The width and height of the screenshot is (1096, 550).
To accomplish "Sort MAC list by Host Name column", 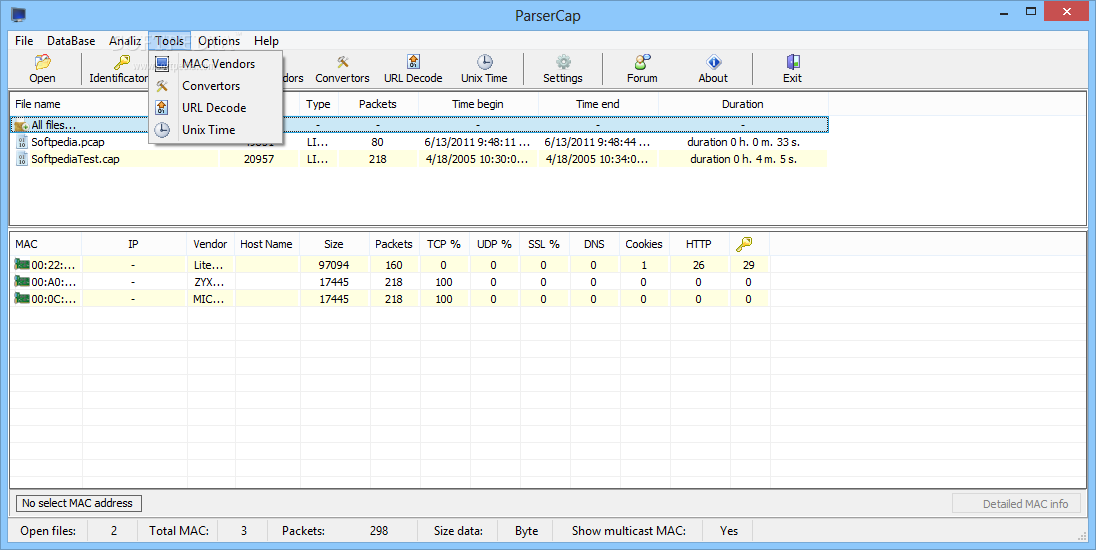I will coord(266,244).
